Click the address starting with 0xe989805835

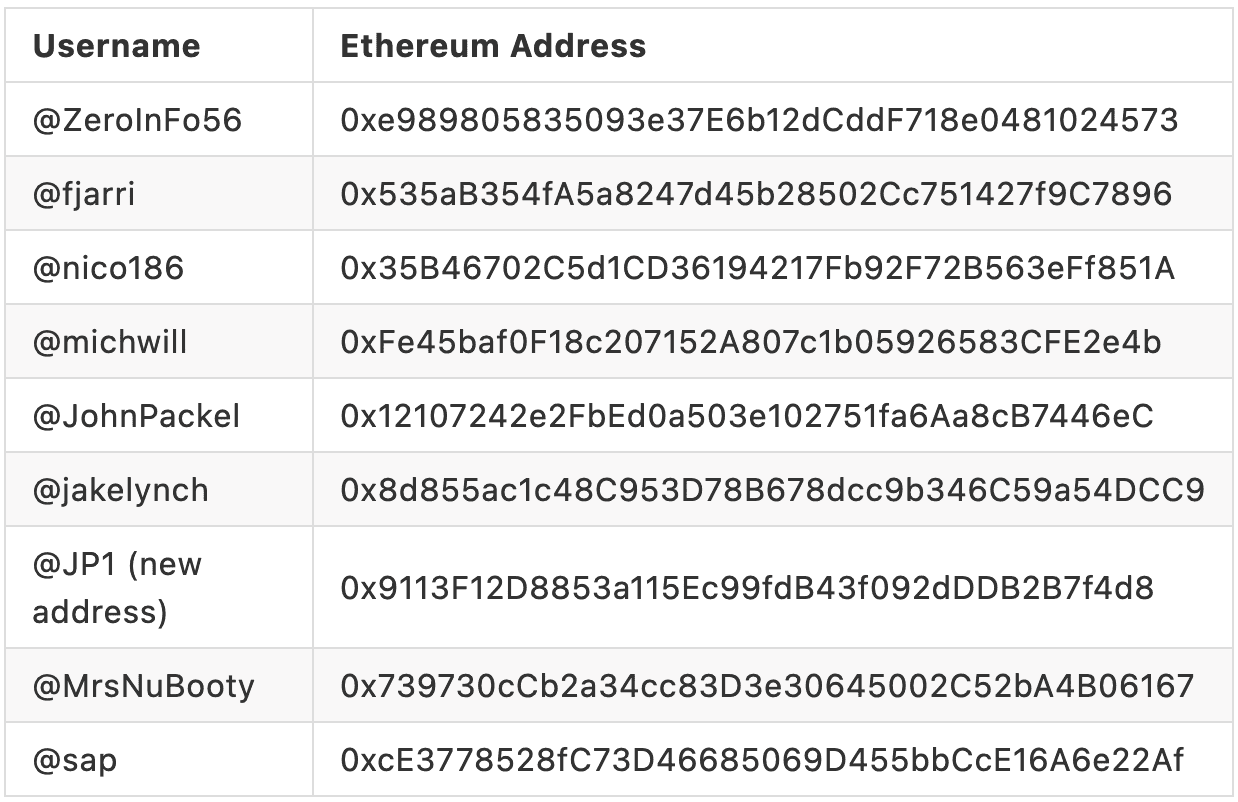[759, 121]
